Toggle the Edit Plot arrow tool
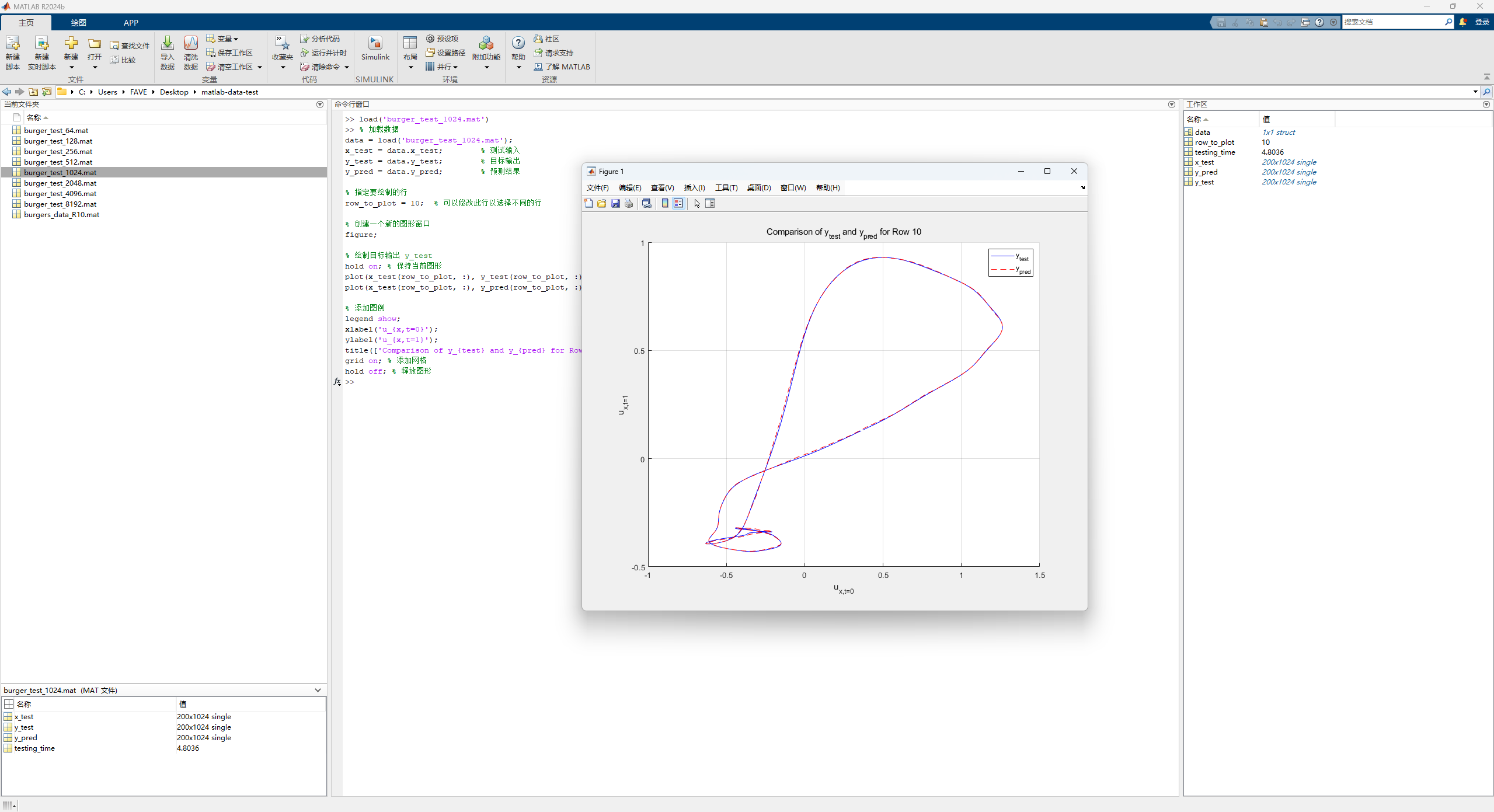 coord(697,204)
